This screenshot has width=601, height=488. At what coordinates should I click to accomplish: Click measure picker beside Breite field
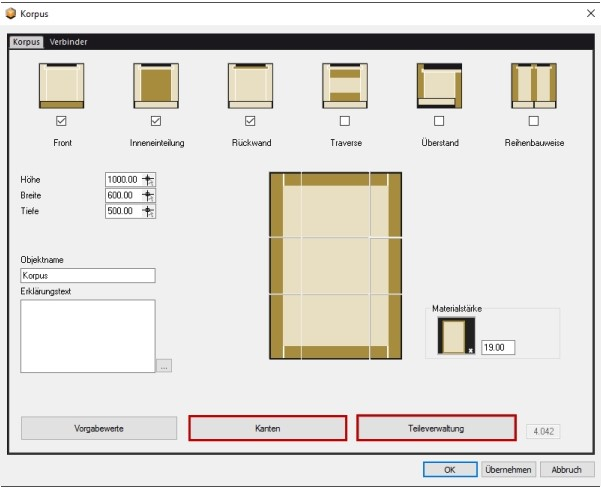(x=148, y=196)
